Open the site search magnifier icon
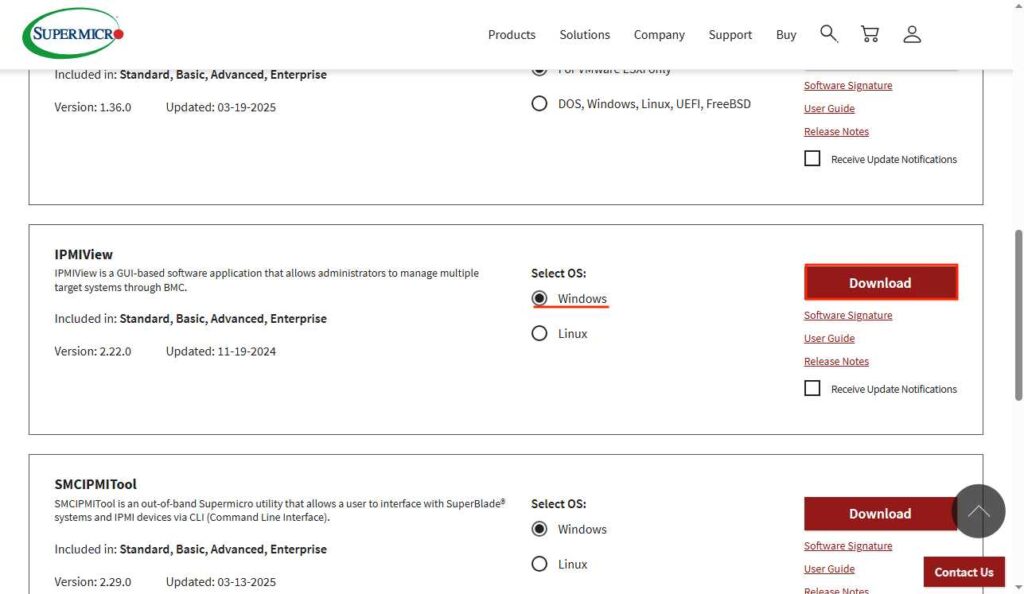This screenshot has height=594, width=1024. point(829,34)
